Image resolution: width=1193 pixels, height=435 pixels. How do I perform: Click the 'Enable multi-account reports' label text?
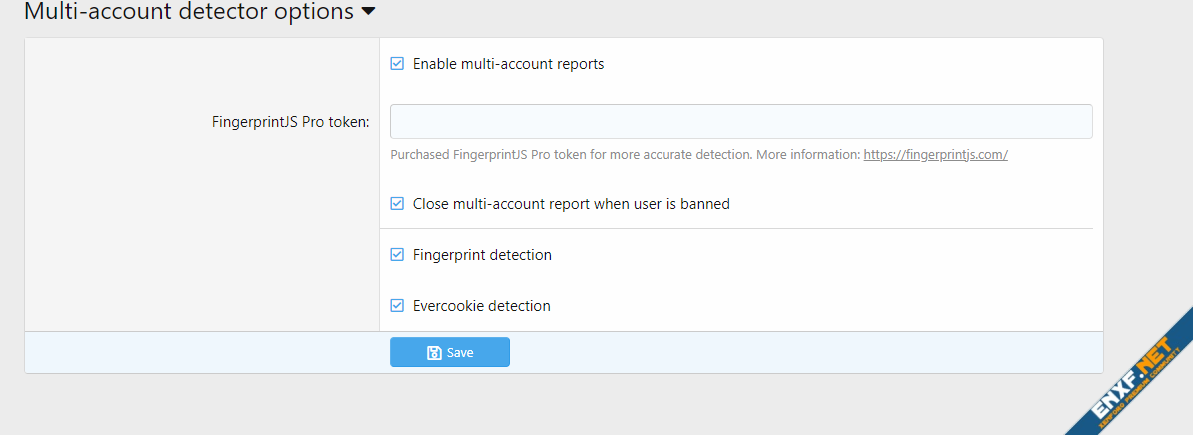[508, 64]
